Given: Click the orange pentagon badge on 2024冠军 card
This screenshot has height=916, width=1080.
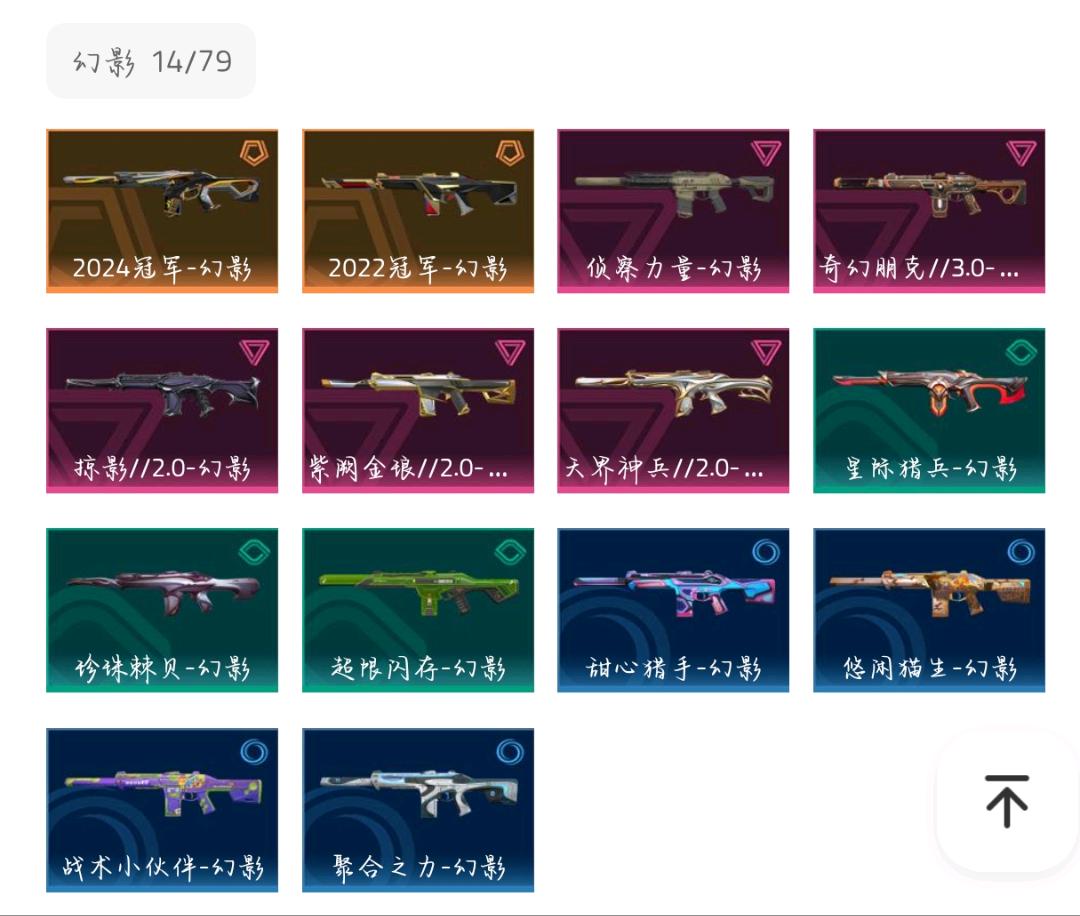Looking at the screenshot, I should click(254, 152).
